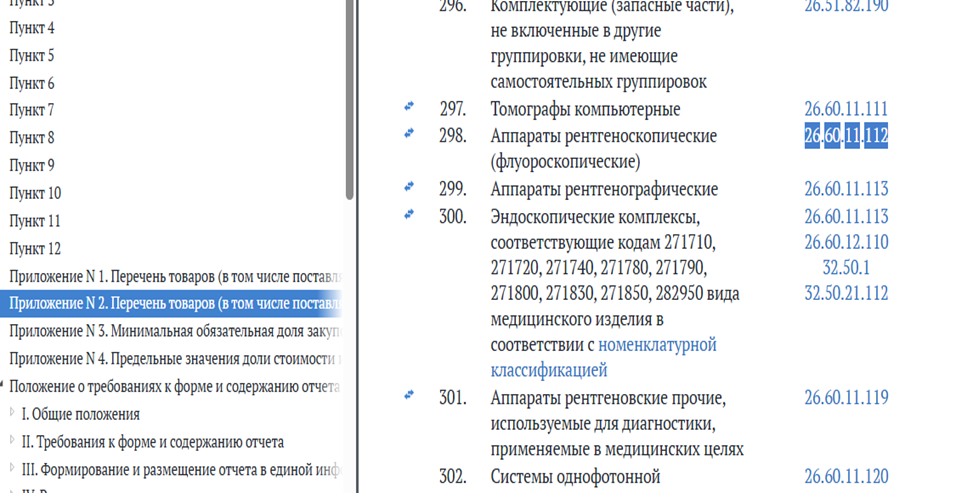Open Положение о требованиях к форме отчета

pyautogui.click(x=175, y=387)
